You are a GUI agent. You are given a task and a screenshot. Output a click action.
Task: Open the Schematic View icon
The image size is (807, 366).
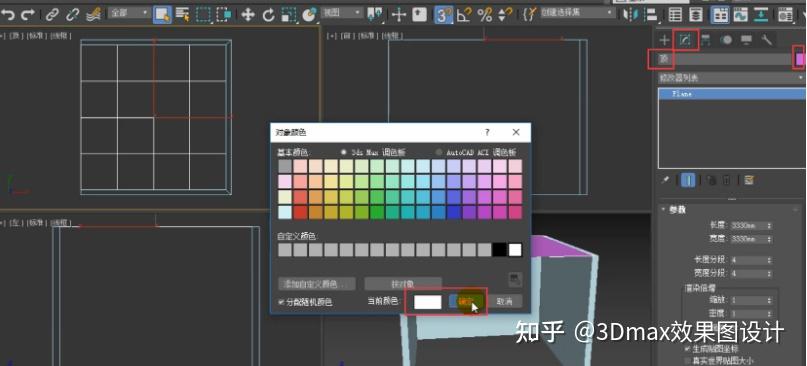tap(761, 14)
